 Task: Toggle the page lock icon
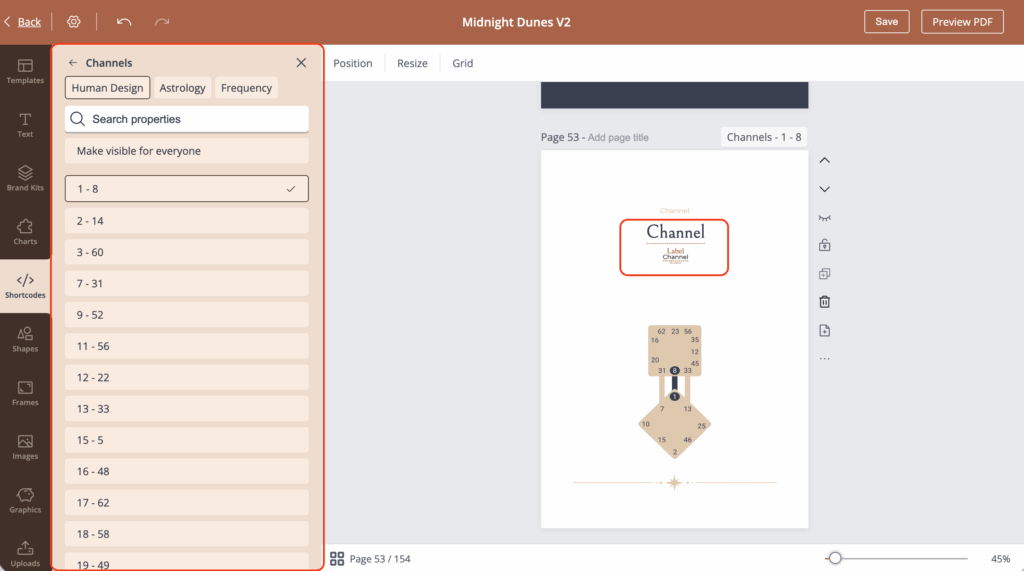coord(825,245)
